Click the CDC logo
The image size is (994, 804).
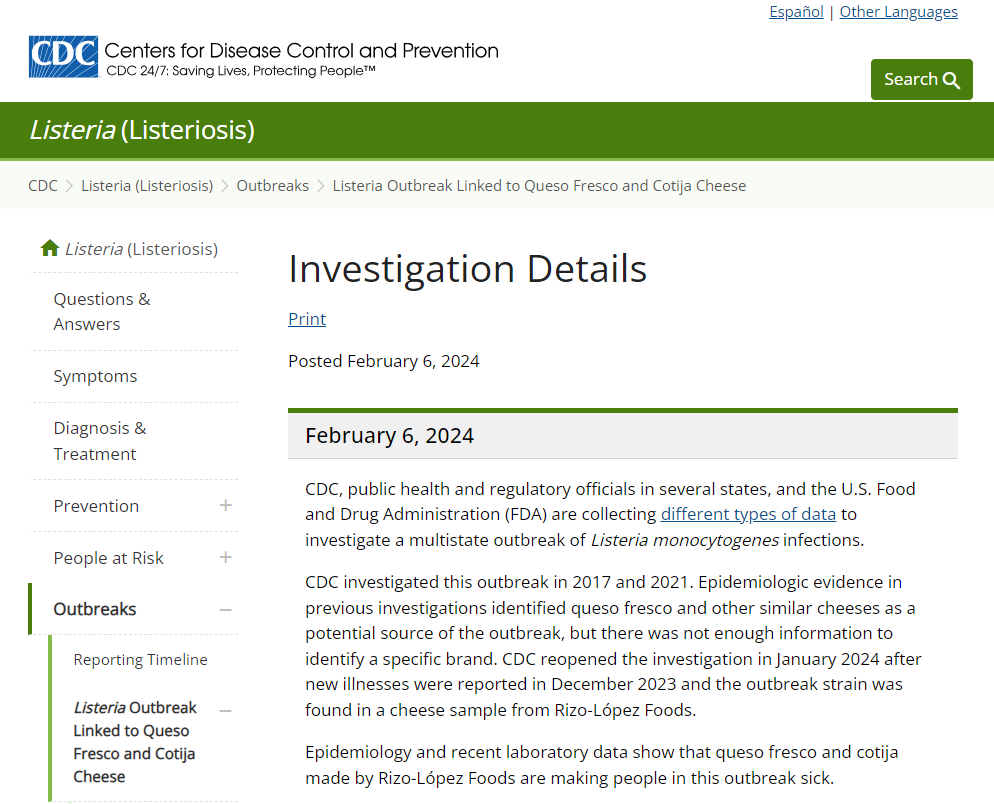click(x=63, y=56)
